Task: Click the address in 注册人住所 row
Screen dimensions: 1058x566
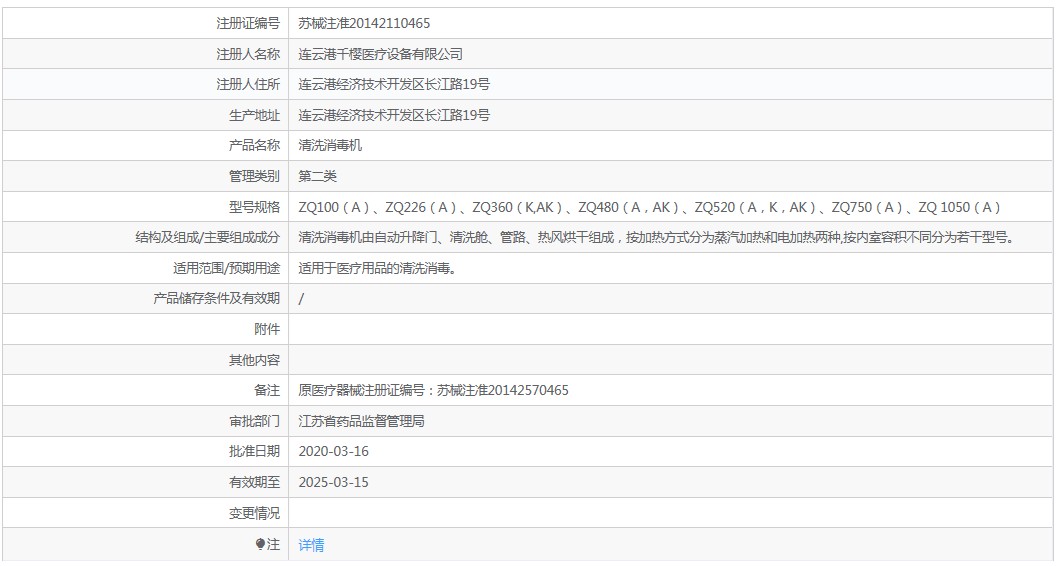Action: [394, 84]
